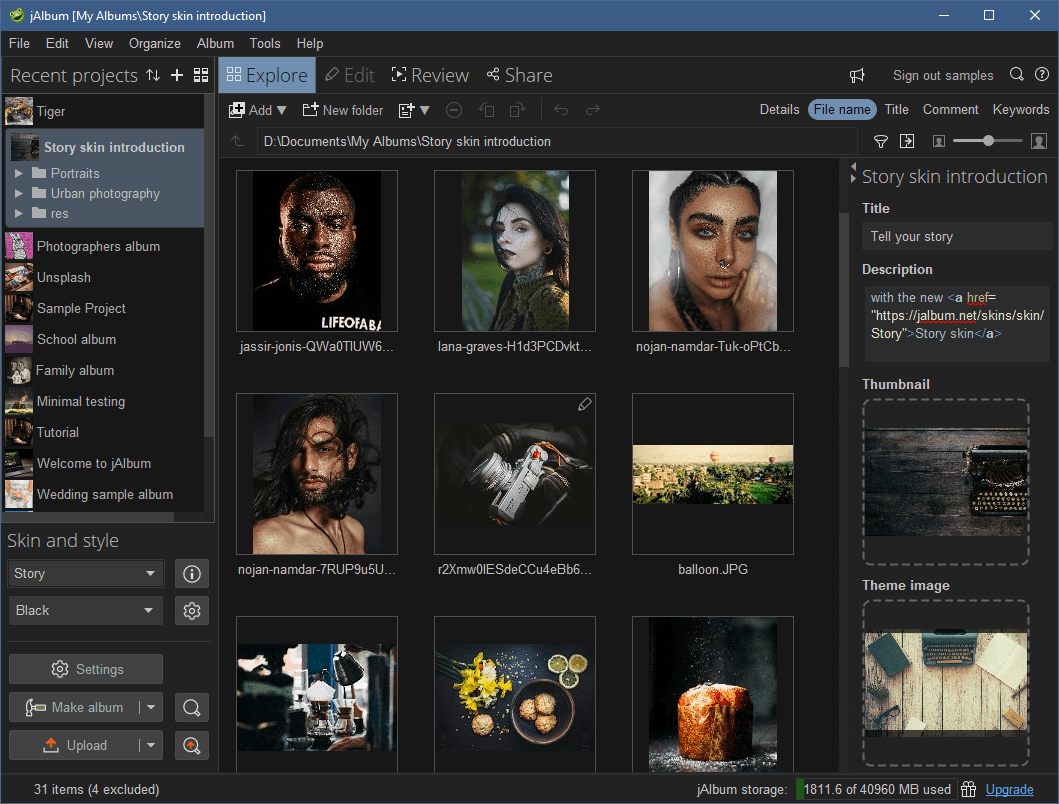This screenshot has height=804, width=1059.
Task: Open the Story skin dropdown
Action: [85, 573]
